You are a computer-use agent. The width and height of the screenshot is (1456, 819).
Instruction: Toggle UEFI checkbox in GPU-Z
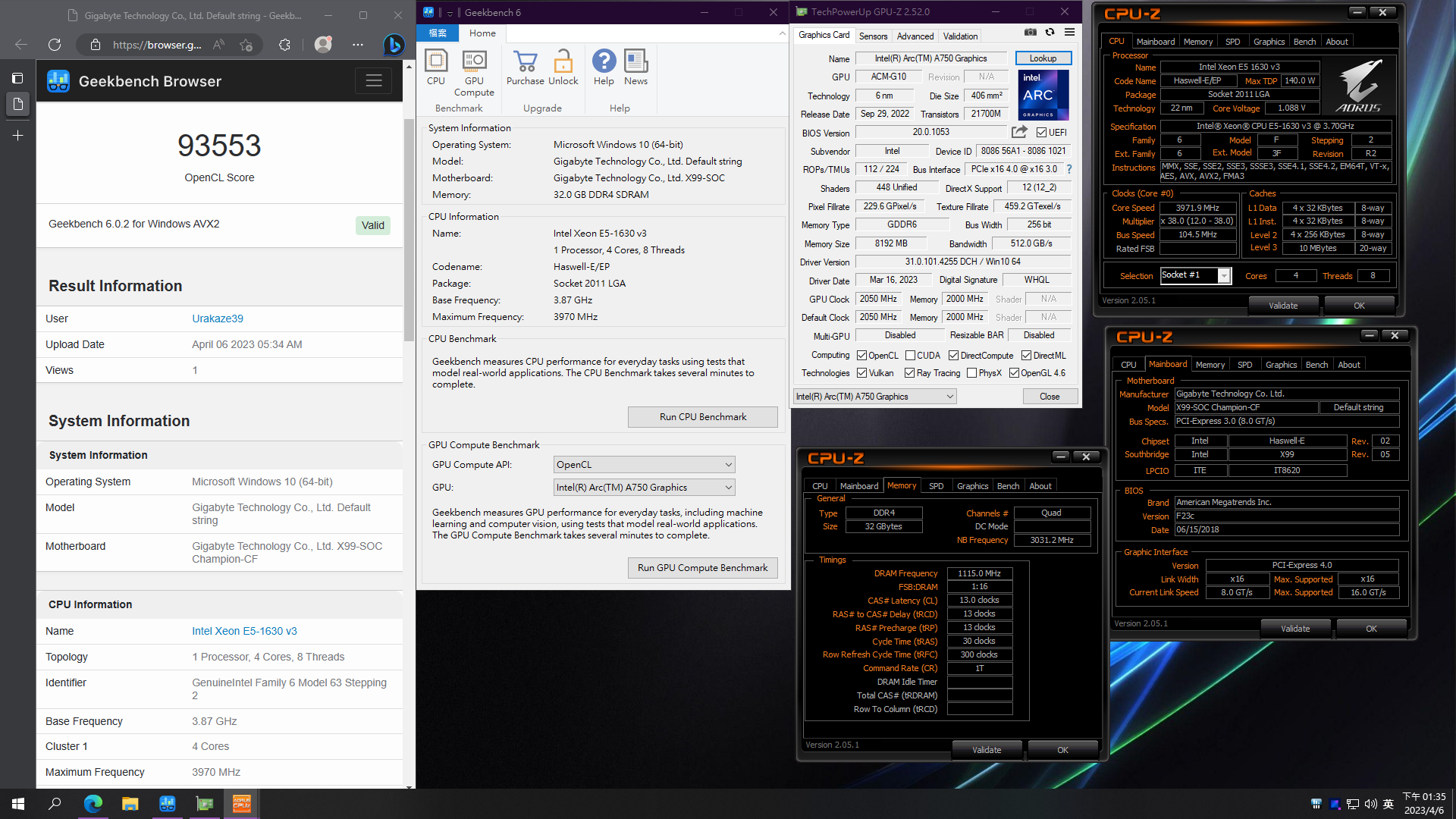pyautogui.click(x=1041, y=133)
